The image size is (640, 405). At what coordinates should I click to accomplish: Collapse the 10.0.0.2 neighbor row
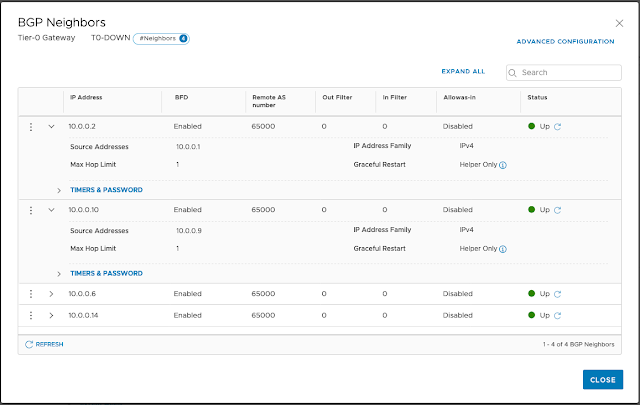point(51,127)
